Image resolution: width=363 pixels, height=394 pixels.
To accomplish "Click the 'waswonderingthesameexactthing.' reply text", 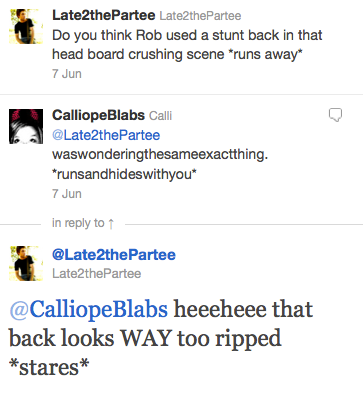I will pyautogui.click(x=160, y=154).
